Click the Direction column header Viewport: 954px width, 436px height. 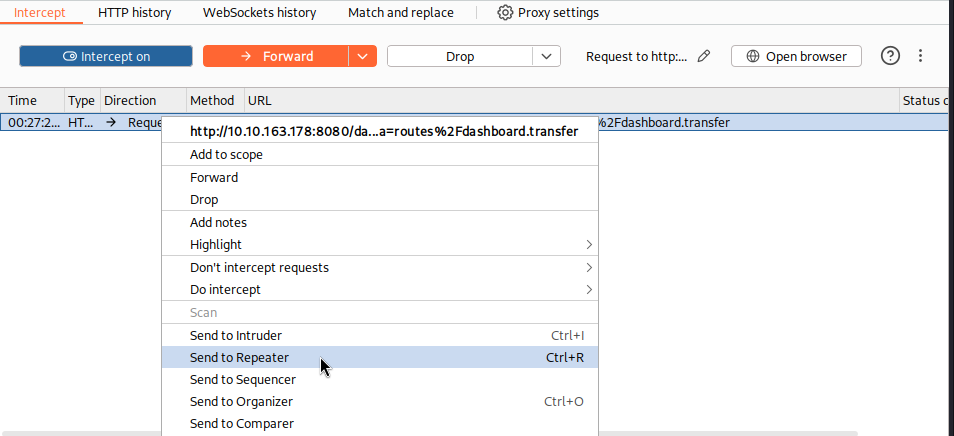coord(144,100)
